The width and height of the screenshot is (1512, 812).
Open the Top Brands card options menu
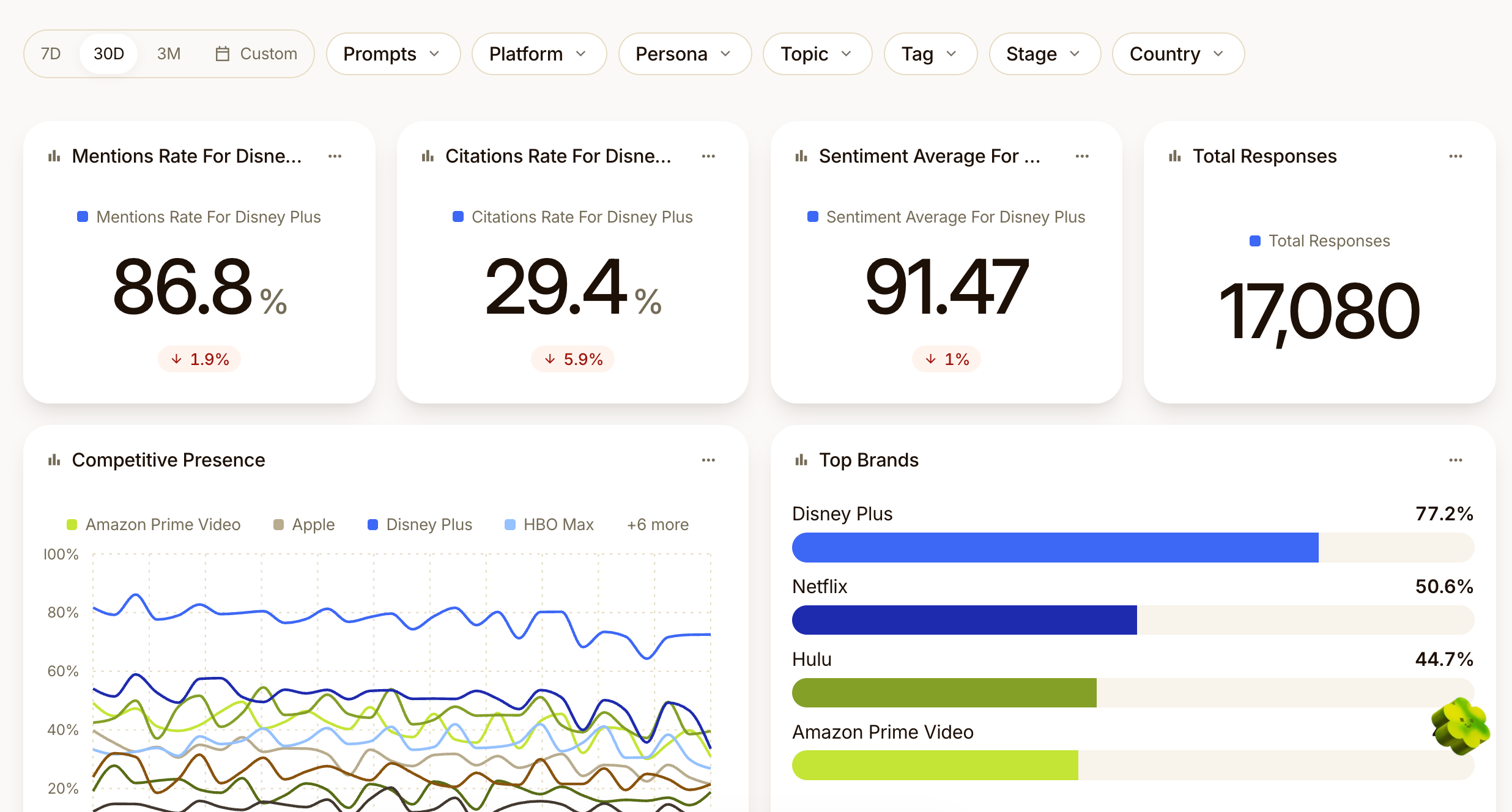click(1456, 460)
